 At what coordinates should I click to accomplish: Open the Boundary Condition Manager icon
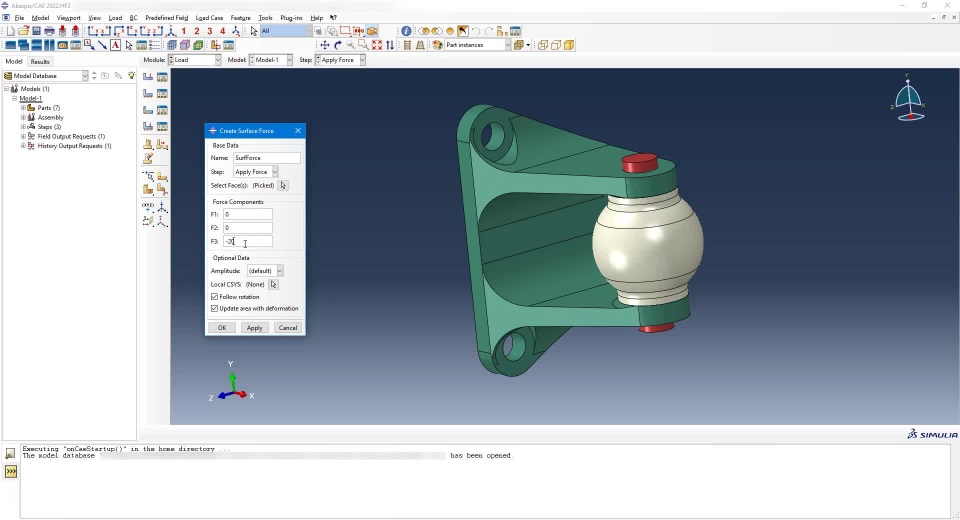pos(162,93)
